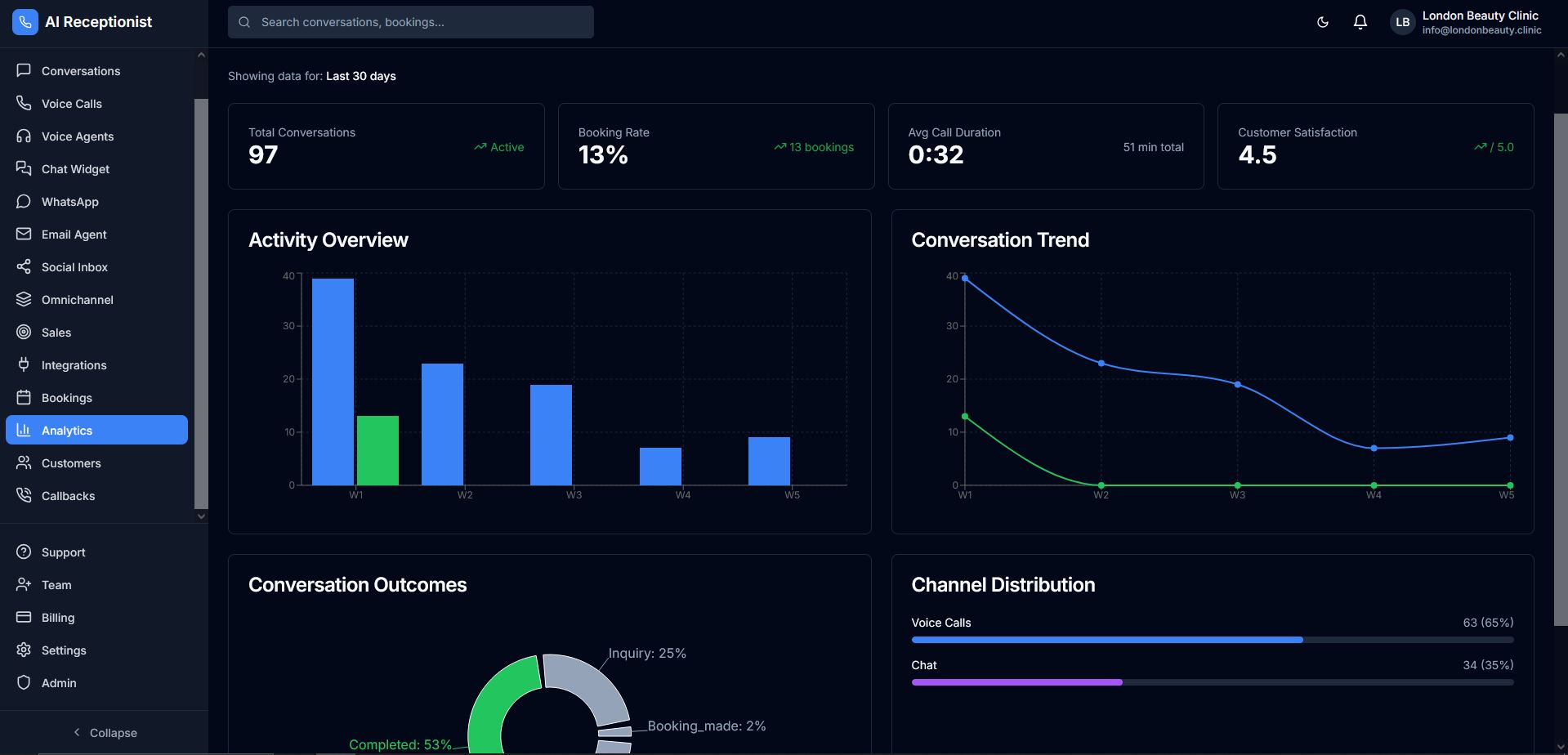Image resolution: width=1568 pixels, height=755 pixels.
Task: Select the Social Inbox share icon
Action: [24, 267]
